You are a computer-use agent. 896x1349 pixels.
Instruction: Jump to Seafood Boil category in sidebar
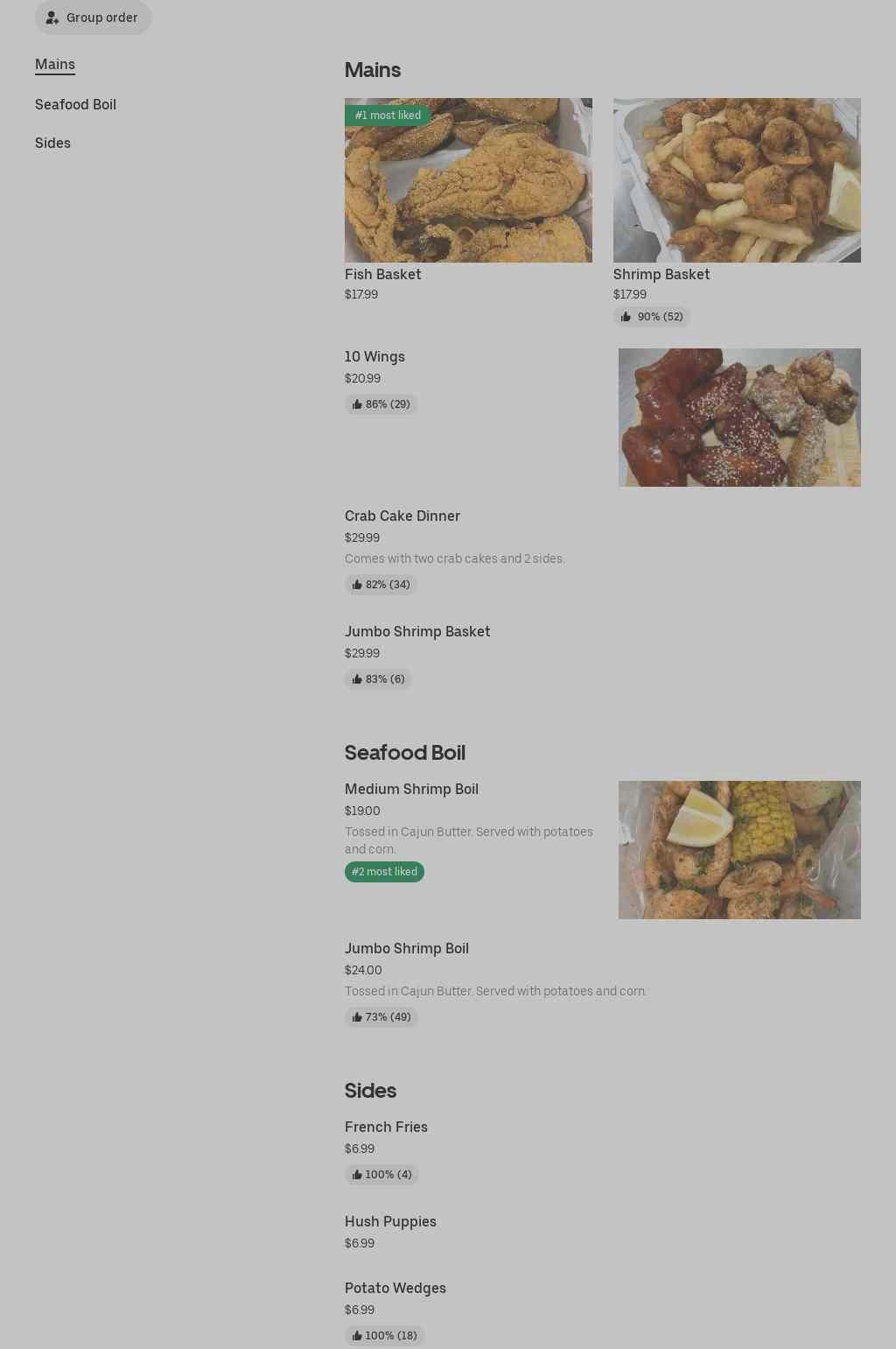(x=75, y=104)
